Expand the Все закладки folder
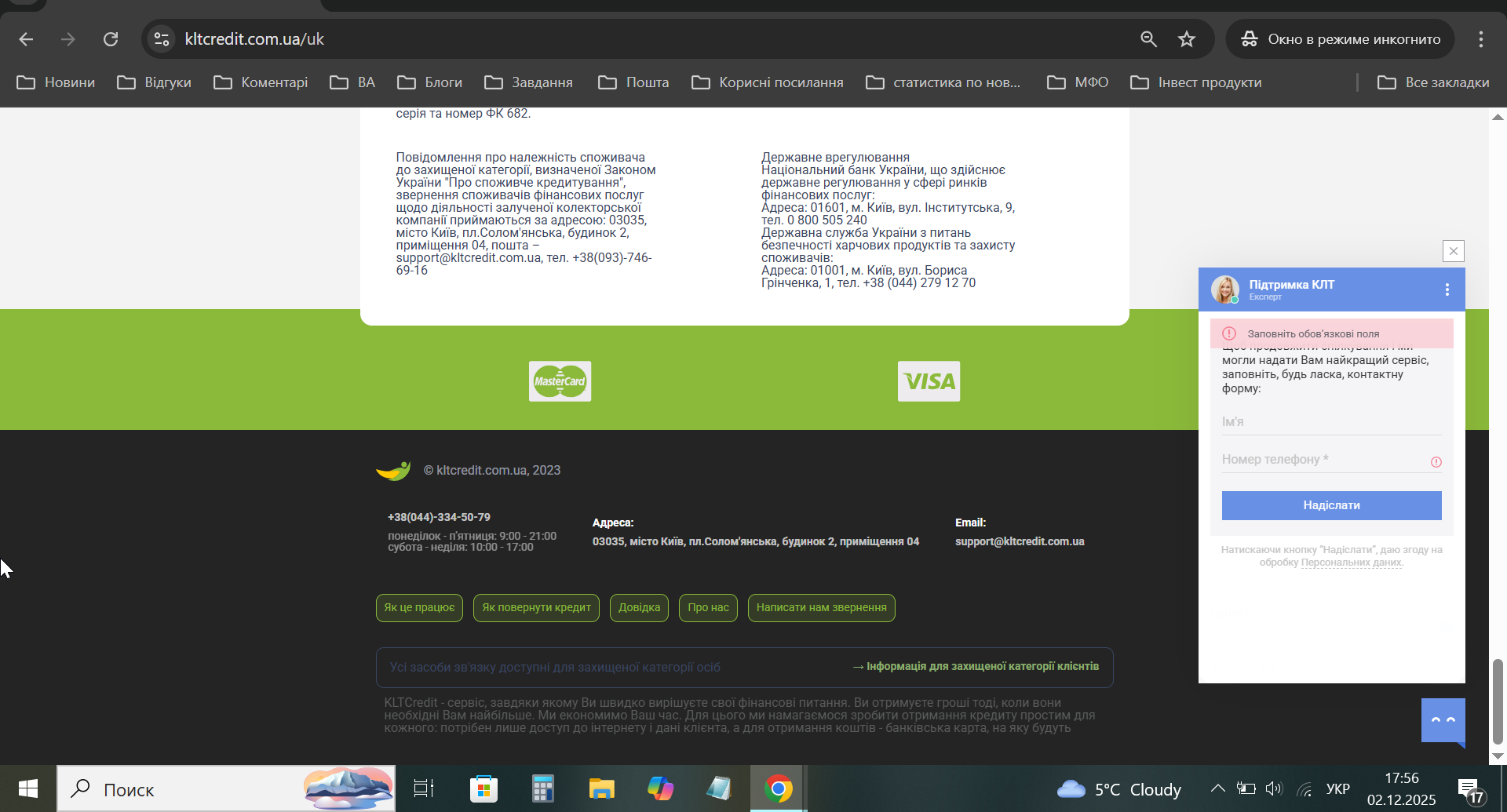This screenshot has width=1507, height=812. (1433, 82)
